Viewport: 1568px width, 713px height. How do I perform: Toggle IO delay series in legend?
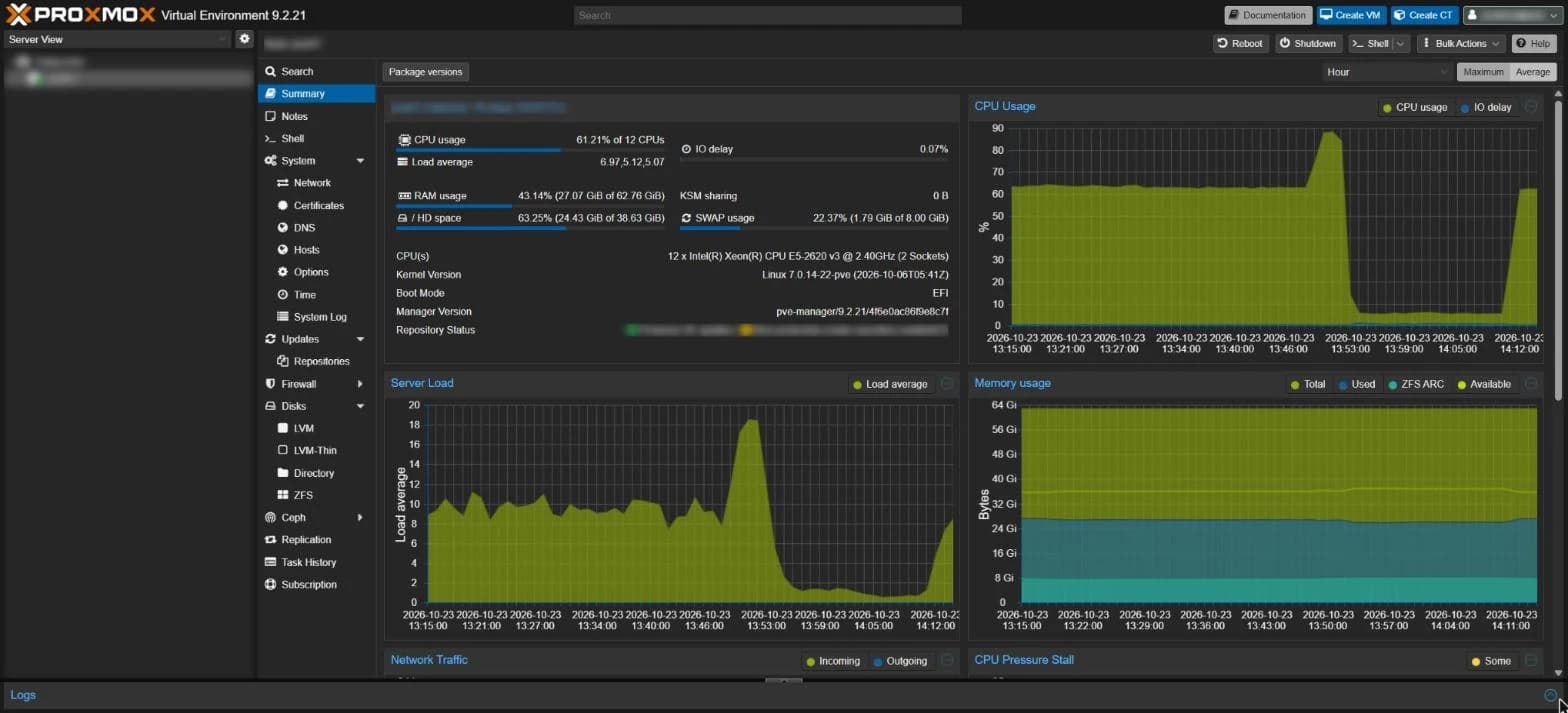click(1486, 107)
